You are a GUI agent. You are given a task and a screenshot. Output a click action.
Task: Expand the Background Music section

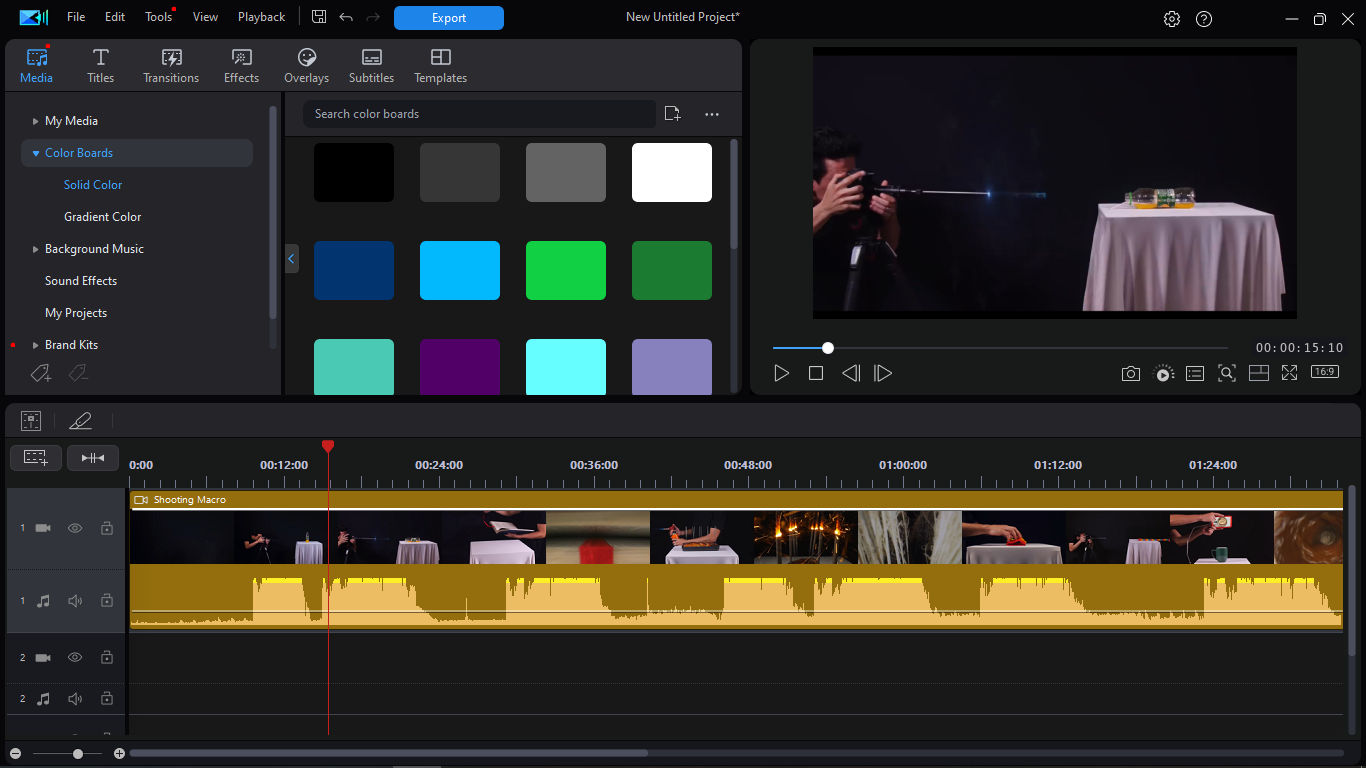36,249
